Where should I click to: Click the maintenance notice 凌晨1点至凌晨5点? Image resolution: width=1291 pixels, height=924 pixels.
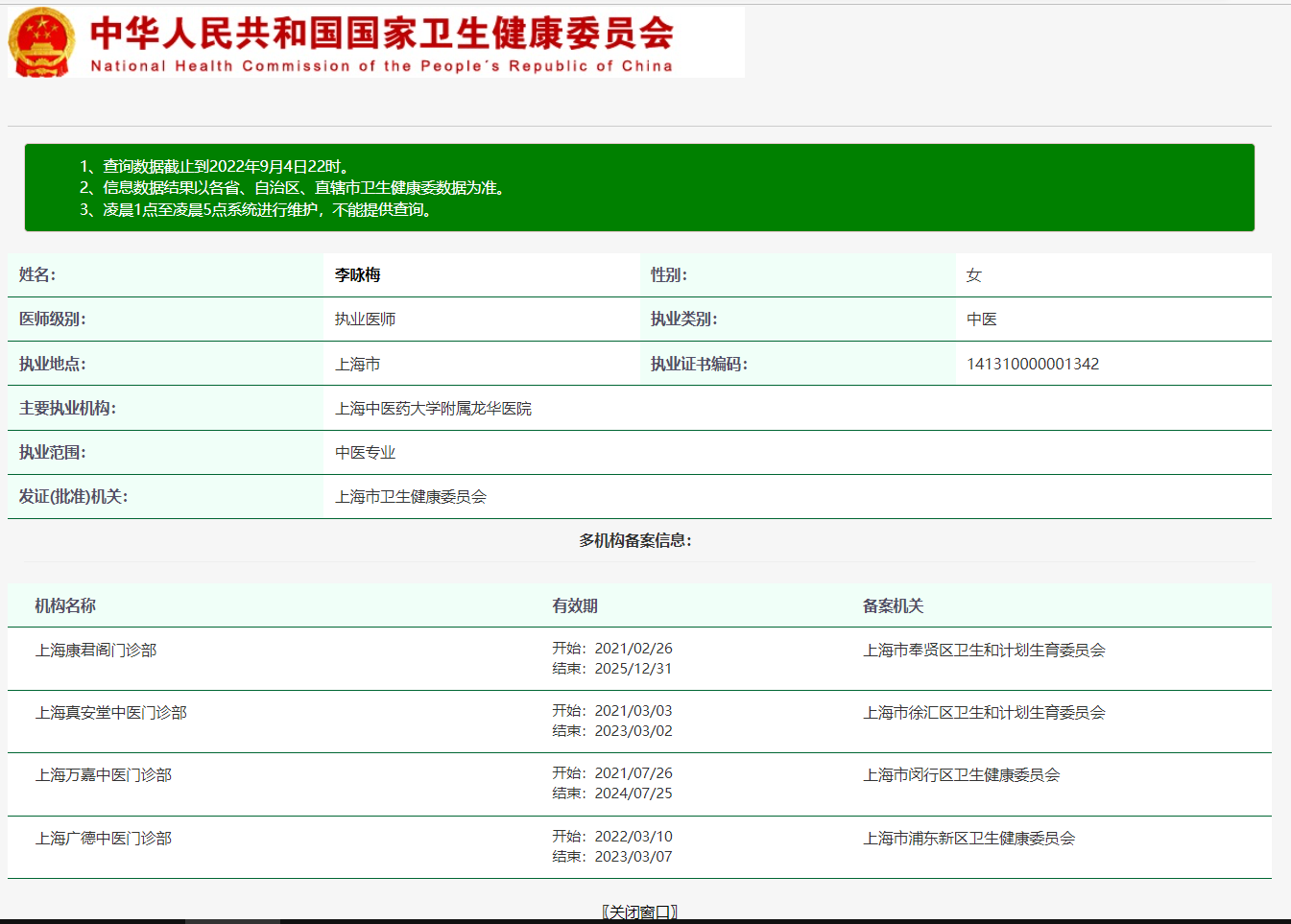[x=256, y=210]
